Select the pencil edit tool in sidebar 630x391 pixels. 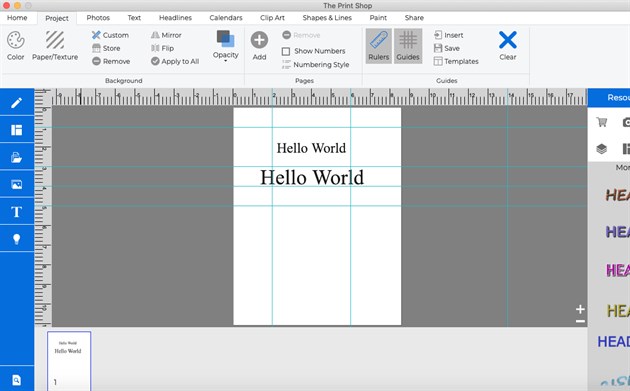point(16,103)
